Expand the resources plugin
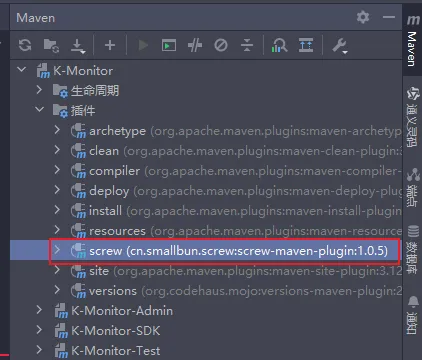 click(57, 230)
